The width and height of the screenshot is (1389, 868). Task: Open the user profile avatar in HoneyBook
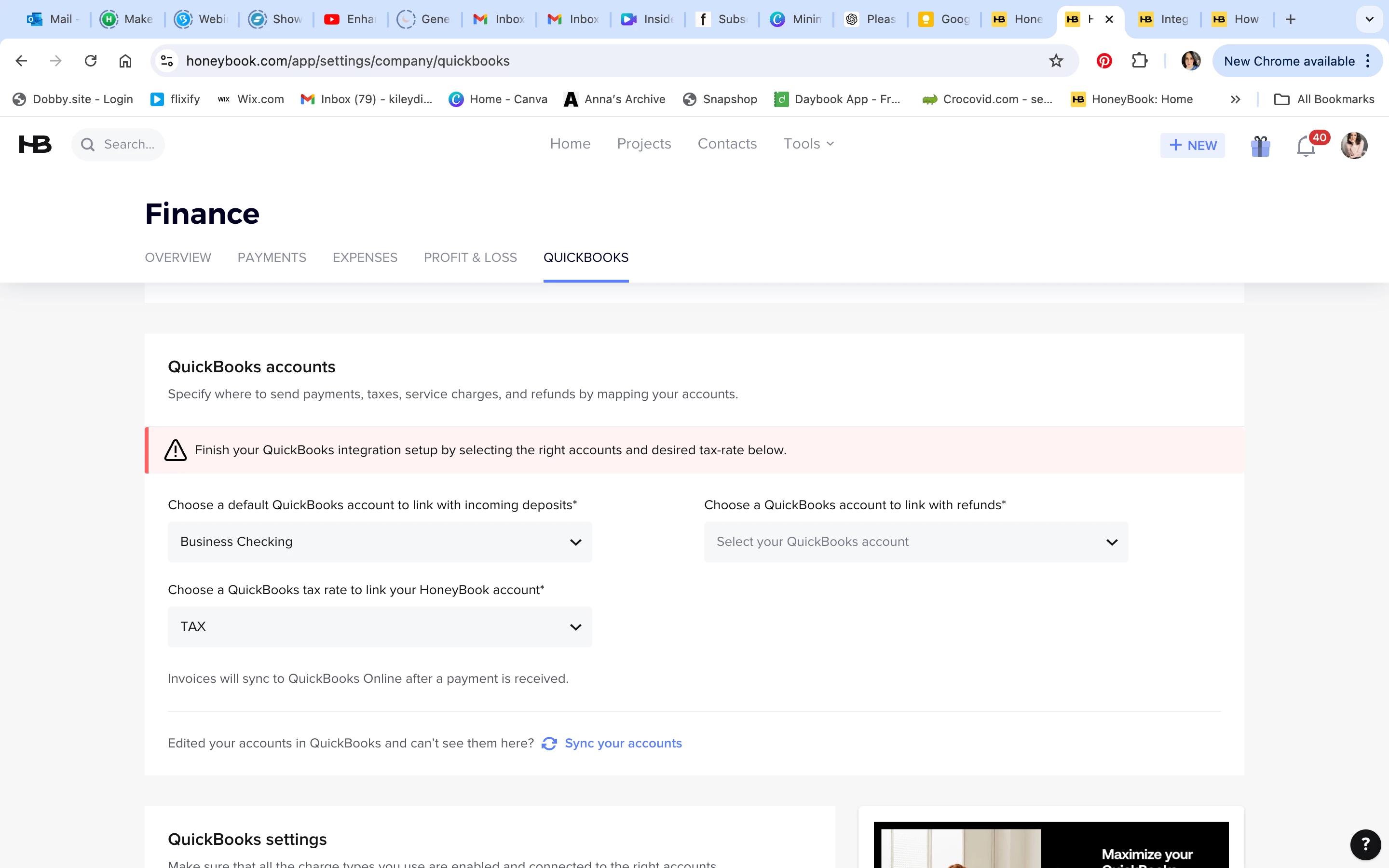1353,145
